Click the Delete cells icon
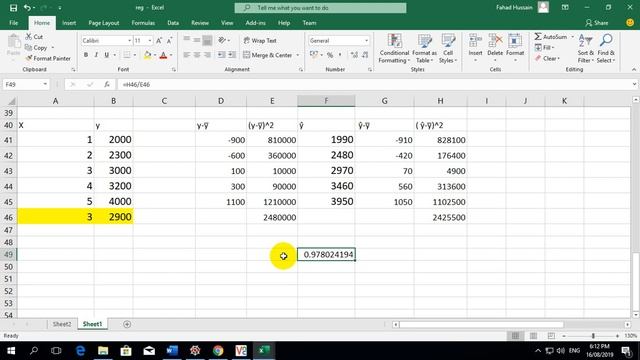The width and height of the screenshot is (640, 360). pos(495,41)
